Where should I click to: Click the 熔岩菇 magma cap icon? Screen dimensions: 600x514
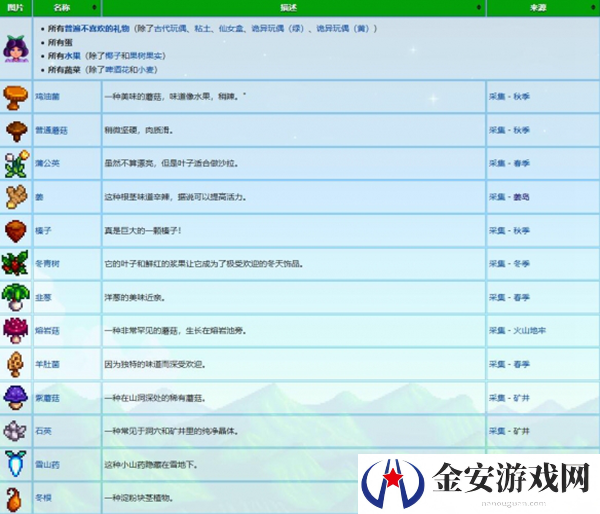(x=15, y=331)
